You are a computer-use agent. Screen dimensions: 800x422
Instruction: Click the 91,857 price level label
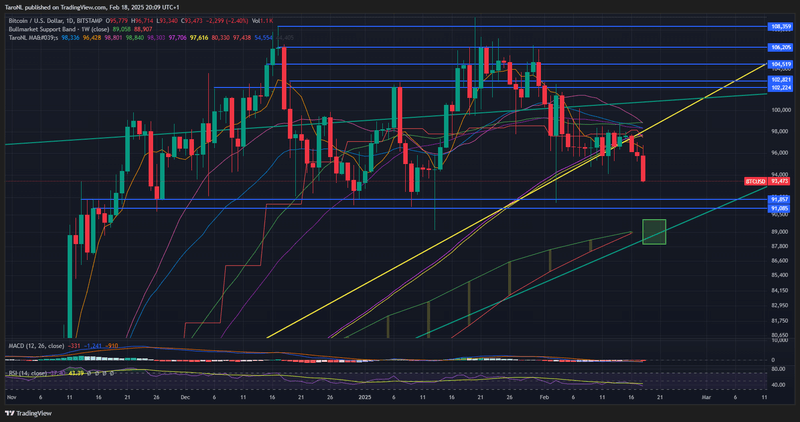click(781, 200)
